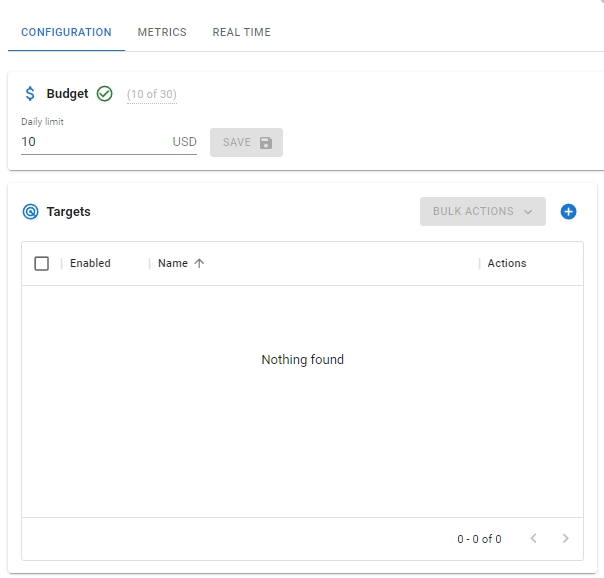This screenshot has height=578, width=604.
Task: Select the Configuration tab
Action: point(66,32)
